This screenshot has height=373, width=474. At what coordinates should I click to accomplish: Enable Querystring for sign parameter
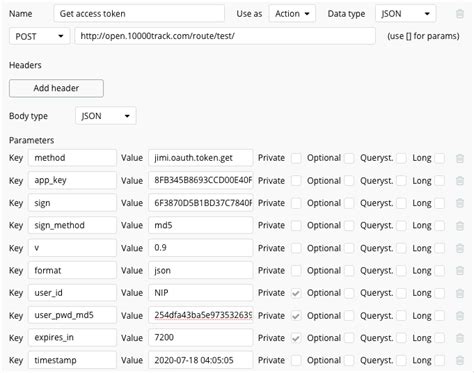point(401,203)
